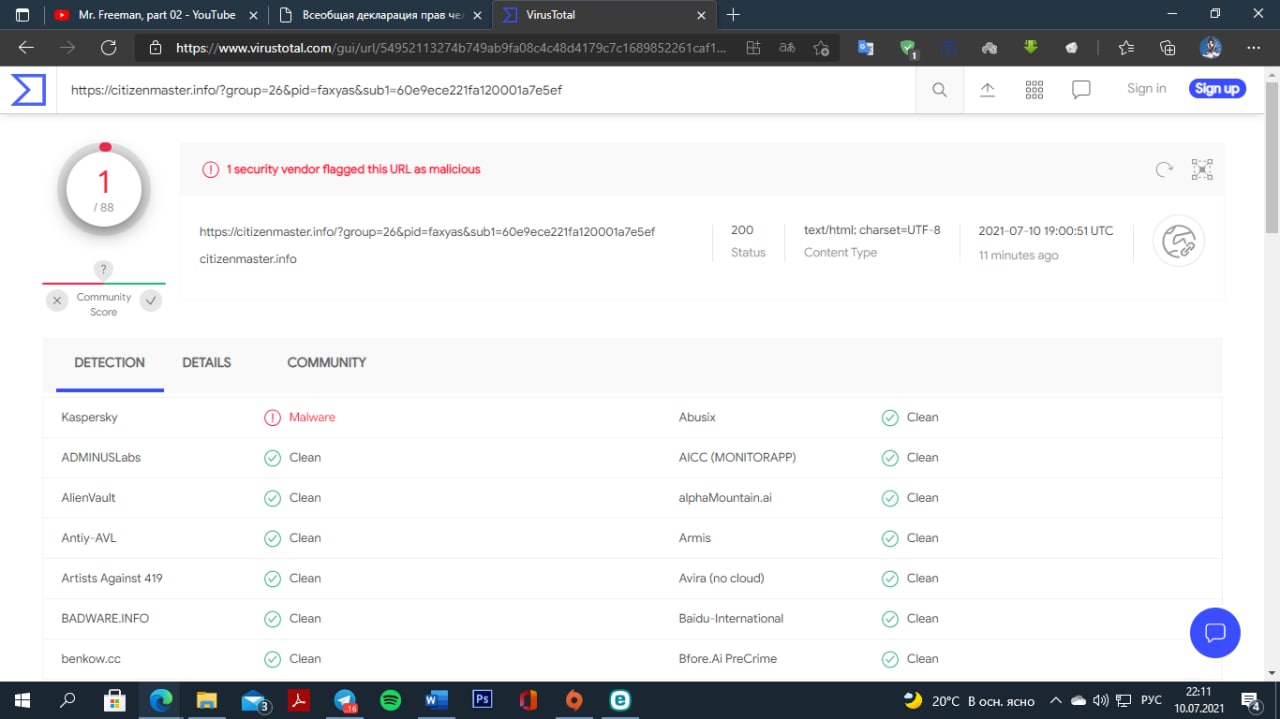Open the Google Translate extension icon
Viewport: 1280px width, 719px height.
point(866,47)
